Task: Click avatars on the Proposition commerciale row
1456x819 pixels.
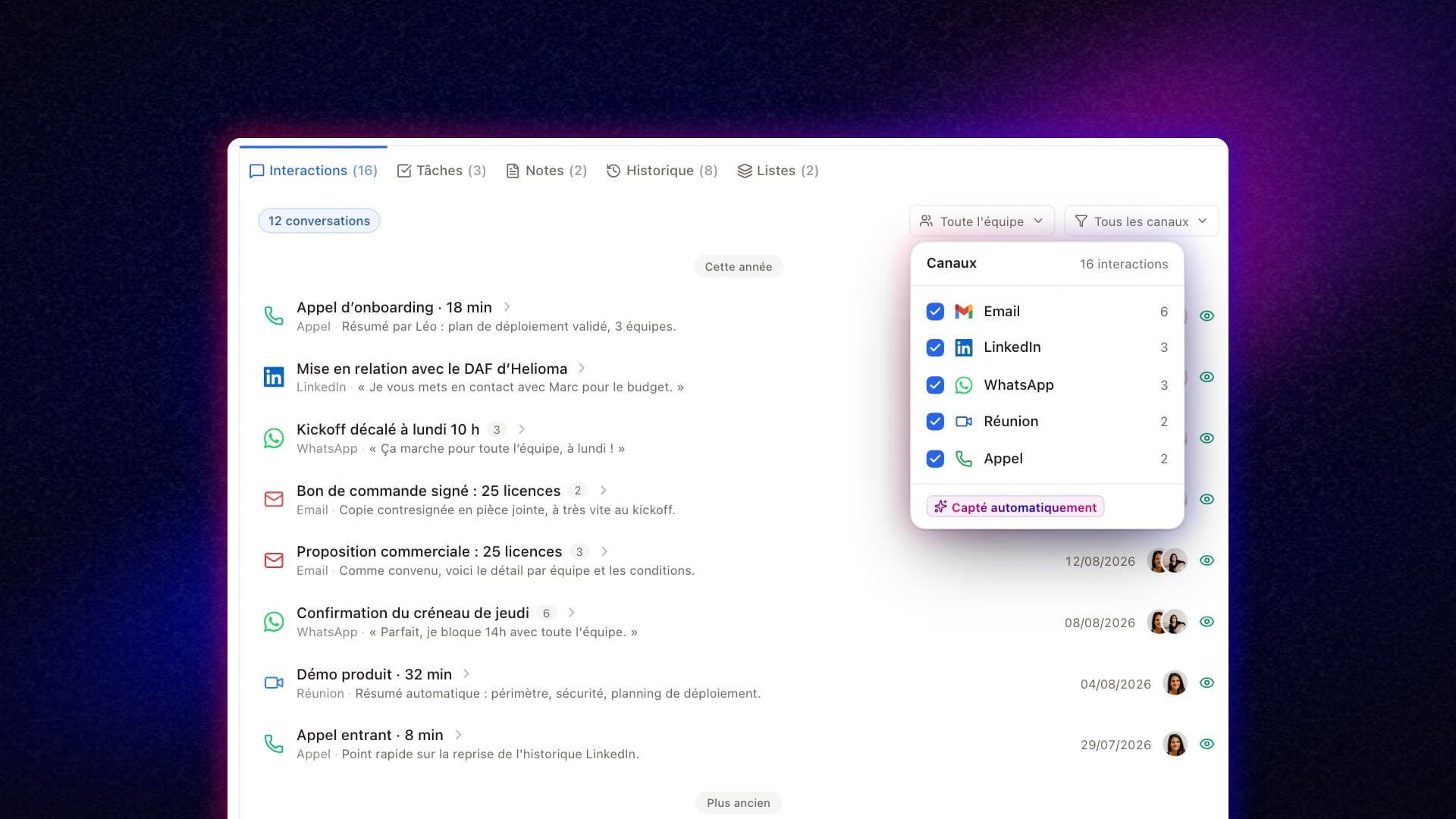Action: 1166,560
